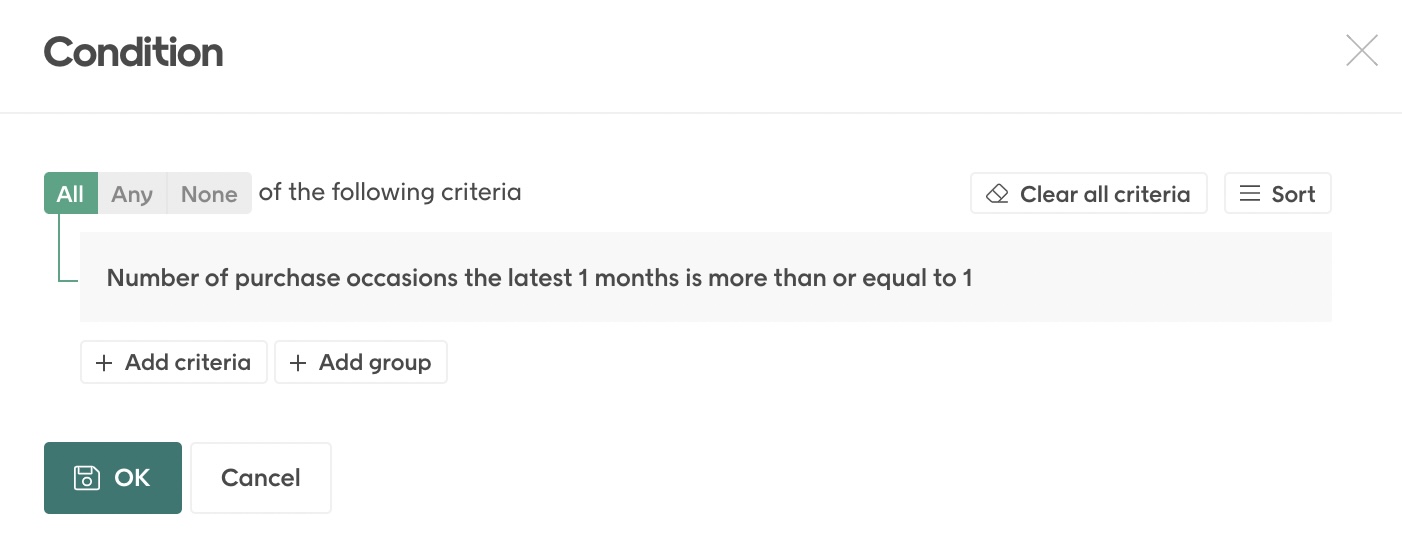Screen dimensions: 1402x544
Task: Click the 'of the following criteria' label
Action: (x=390, y=192)
